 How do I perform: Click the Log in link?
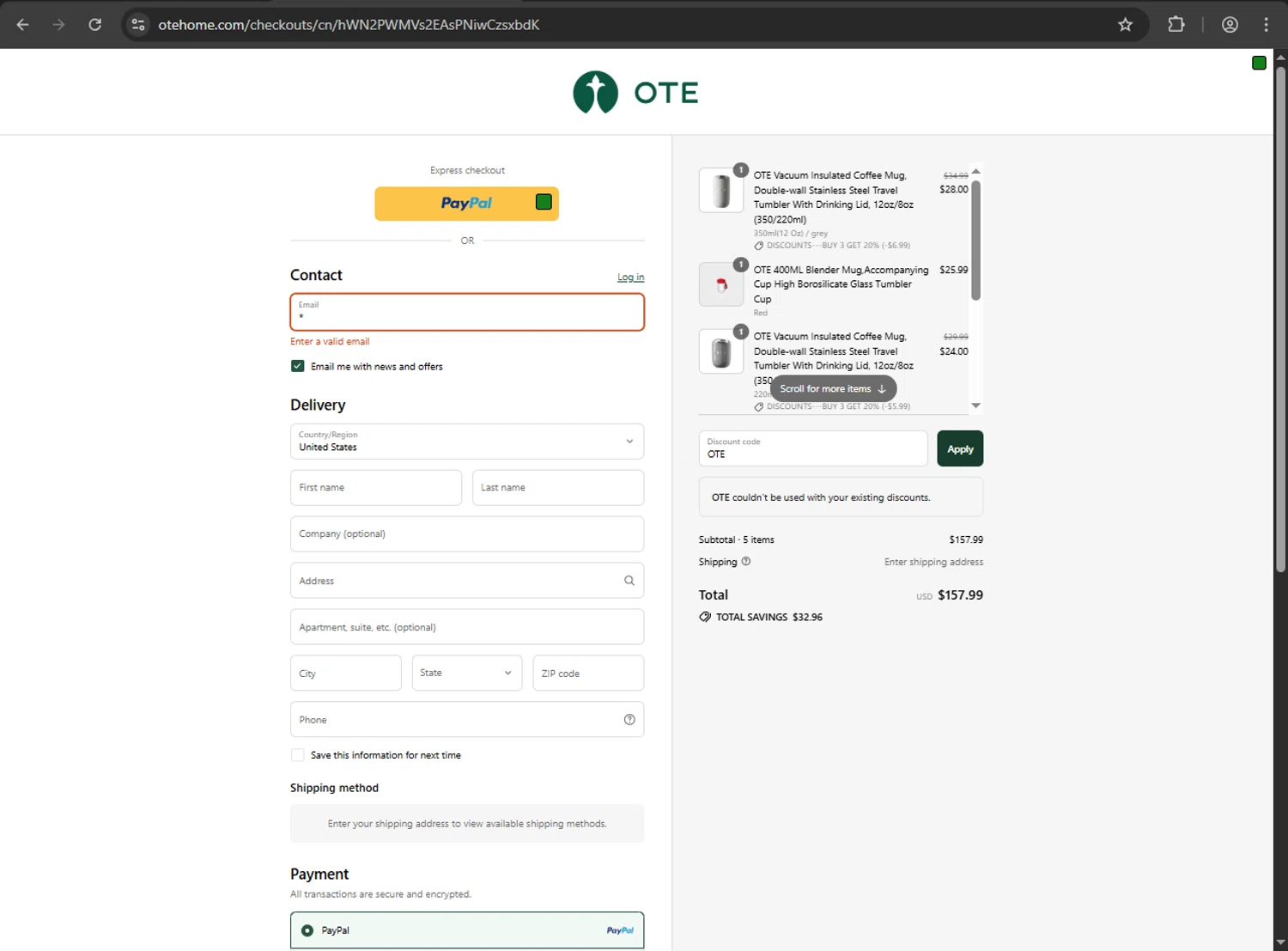630,277
